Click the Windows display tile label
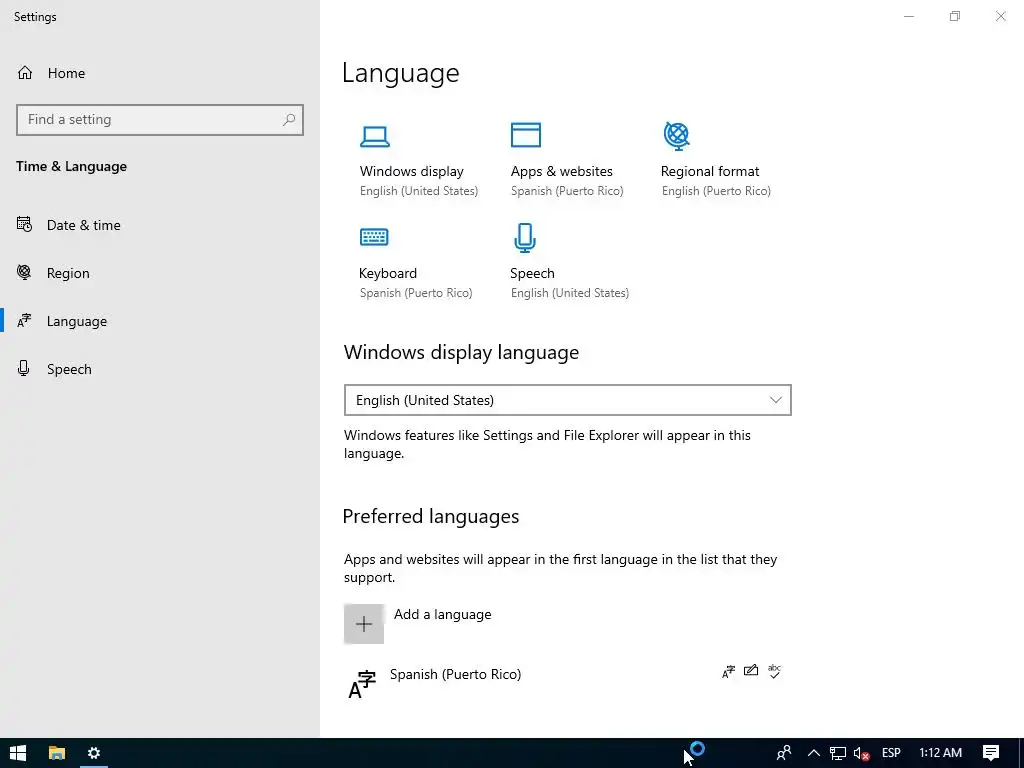 click(x=411, y=171)
